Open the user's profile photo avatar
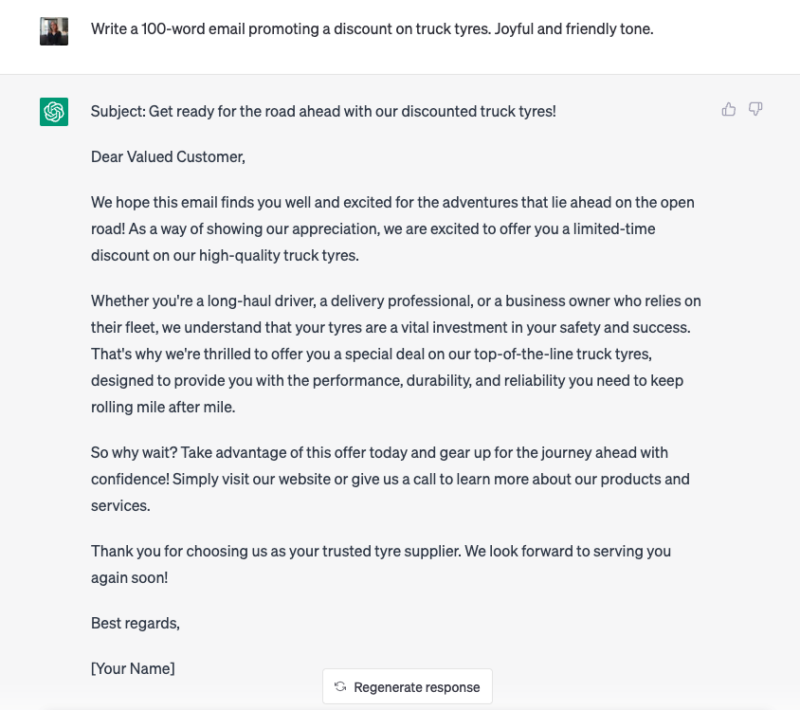 coord(54,31)
